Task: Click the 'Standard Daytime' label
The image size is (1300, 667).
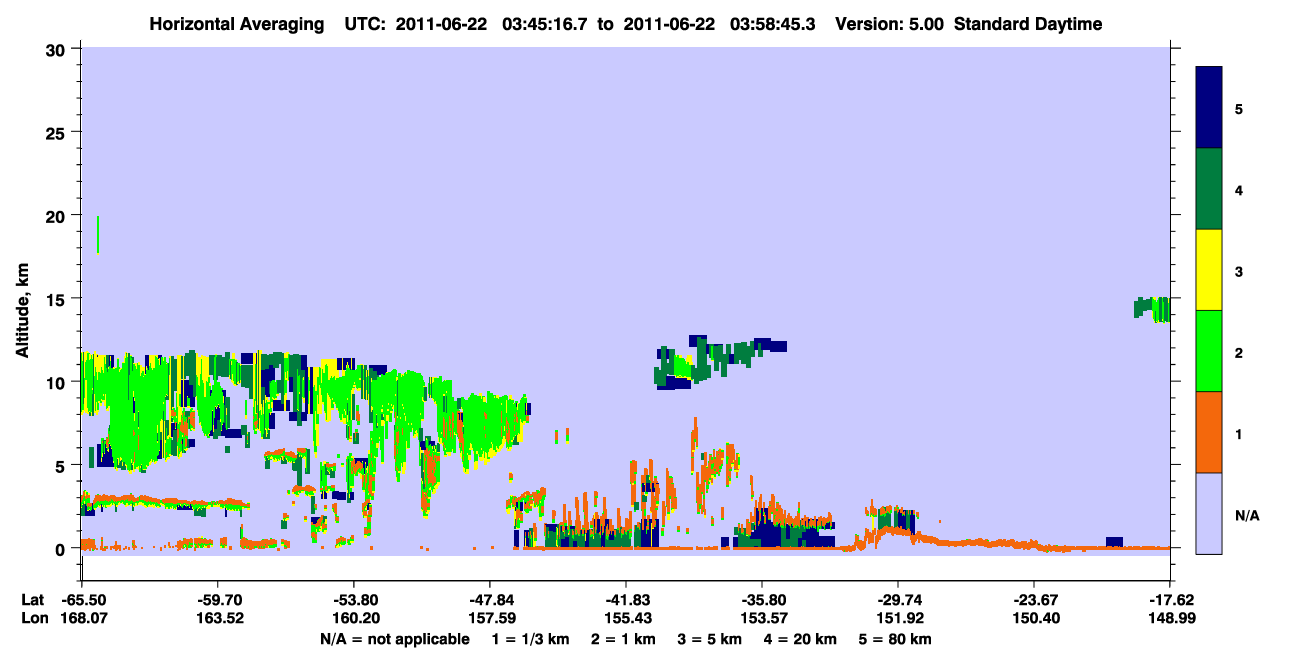Action: pos(1028,24)
